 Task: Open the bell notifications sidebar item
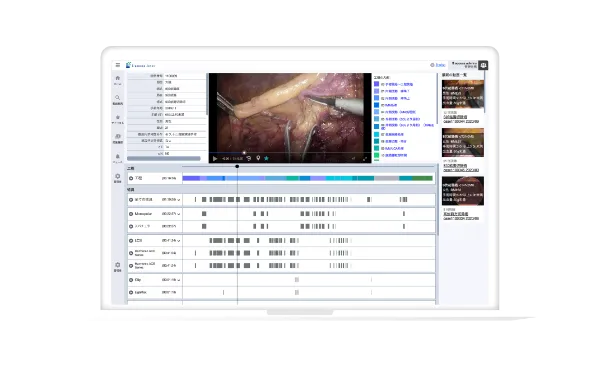[117, 158]
